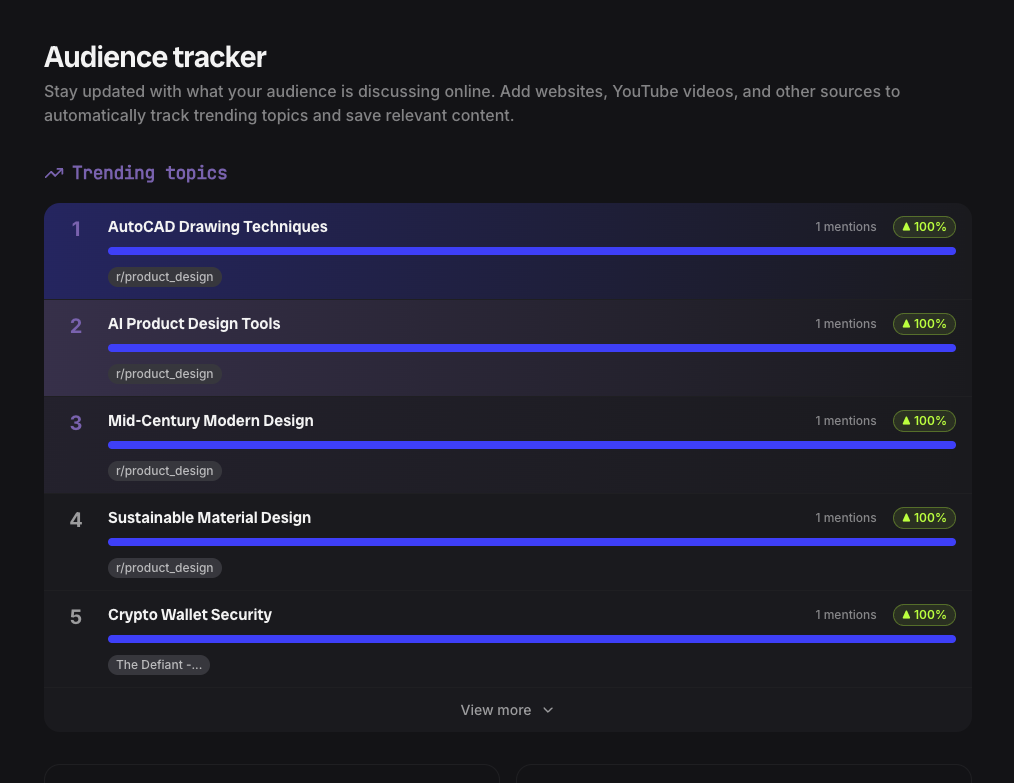This screenshot has width=1014, height=783.
Task: Click the r/product_design tag under Mid-Century Modern Design
Action: click(165, 471)
